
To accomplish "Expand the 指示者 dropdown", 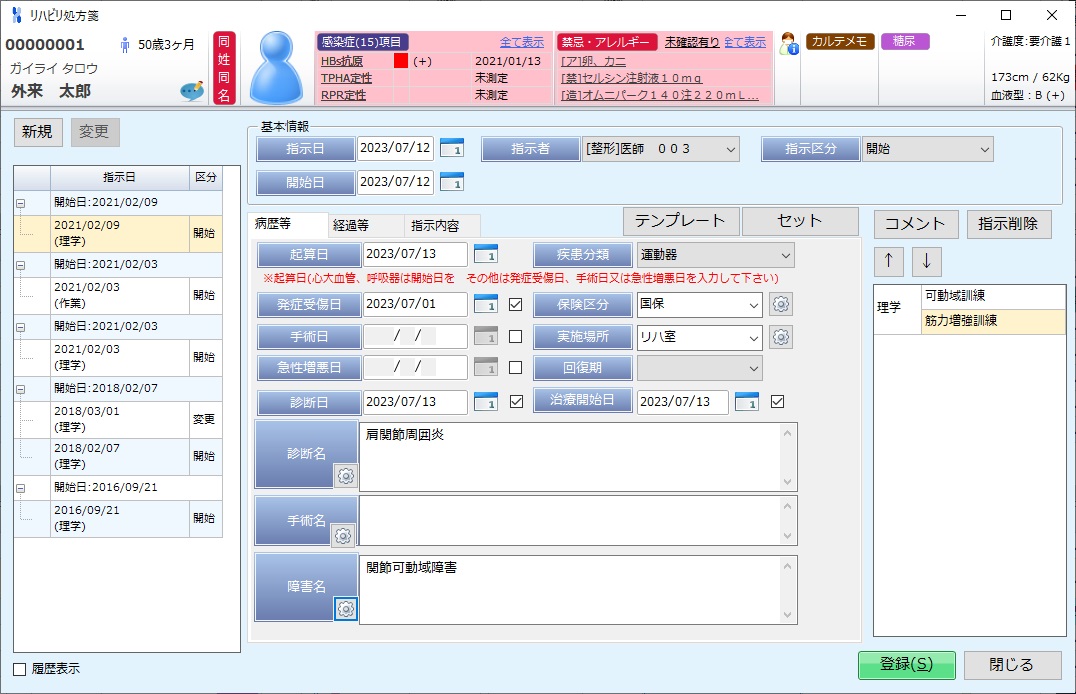I will coord(661,149).
